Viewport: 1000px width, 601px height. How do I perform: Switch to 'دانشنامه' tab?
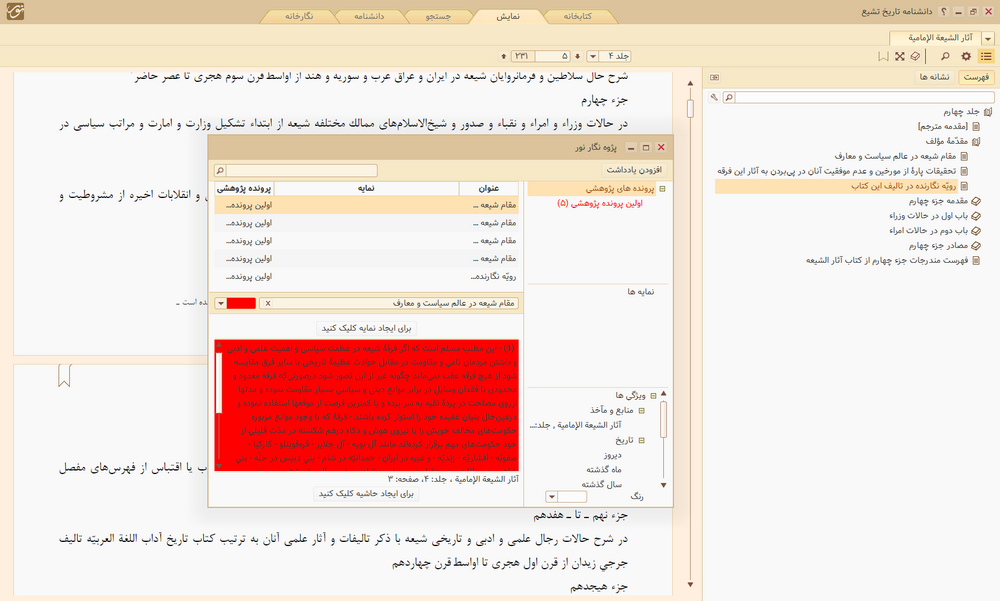[x=369, y=17]
